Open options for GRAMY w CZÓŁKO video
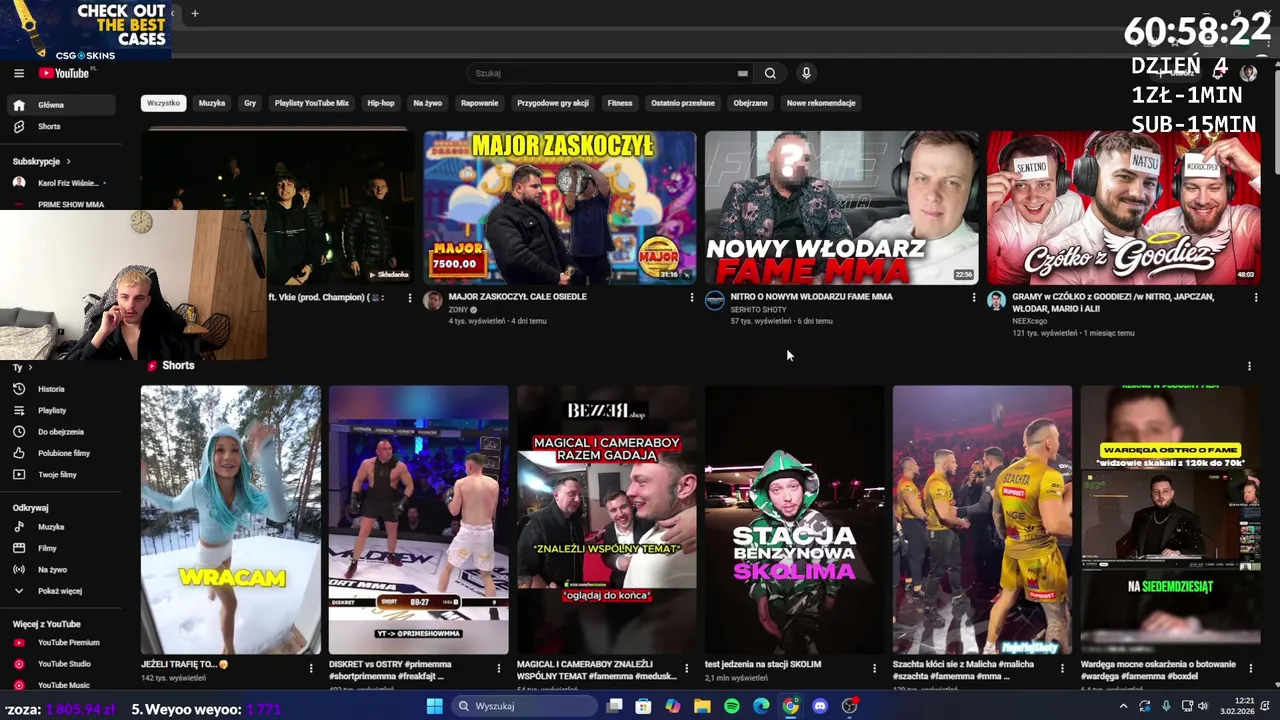The width and height of the screenshot is (1280, 720). click(1256, 297)
